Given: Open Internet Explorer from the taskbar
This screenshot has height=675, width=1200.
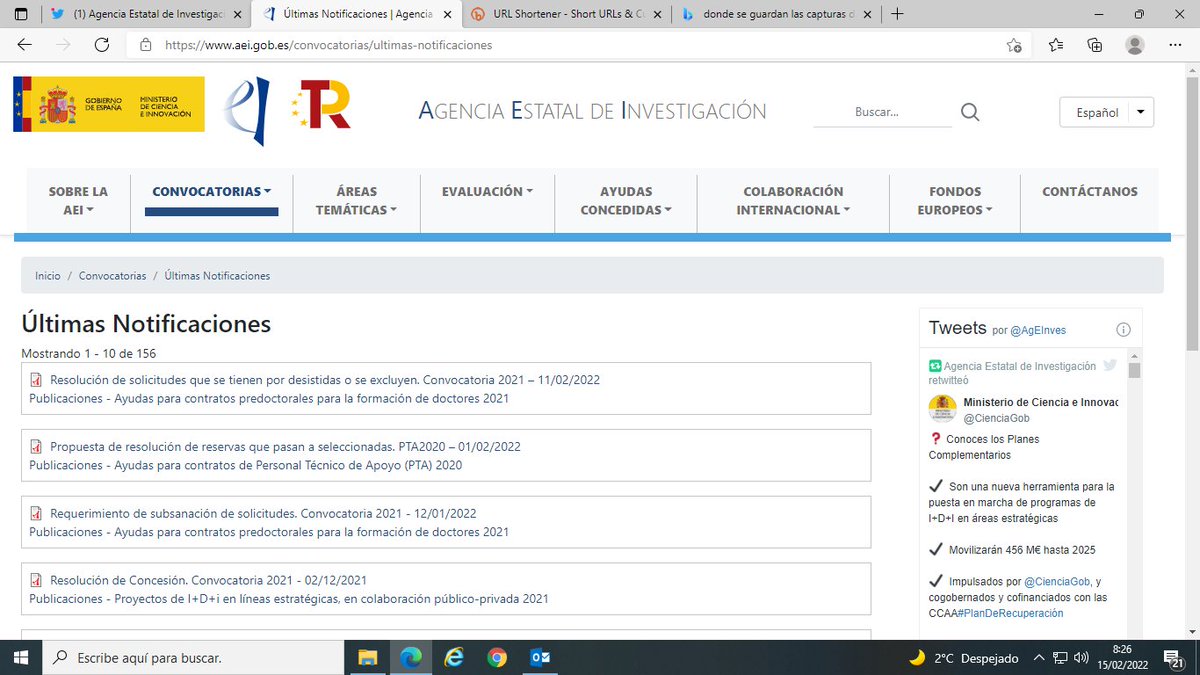Looking at the screenshot, I should click(455, 657).
